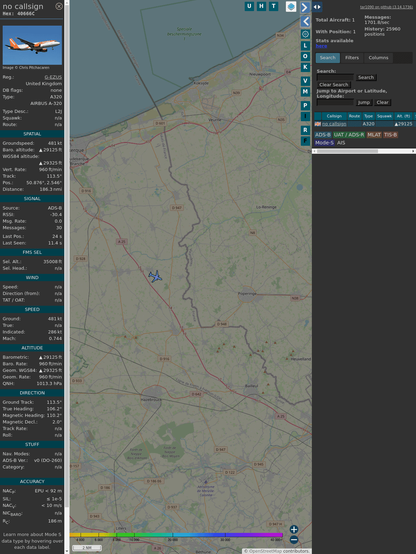Open the map layers selector icon
This screenshot has width=416, height=554.
291,6
